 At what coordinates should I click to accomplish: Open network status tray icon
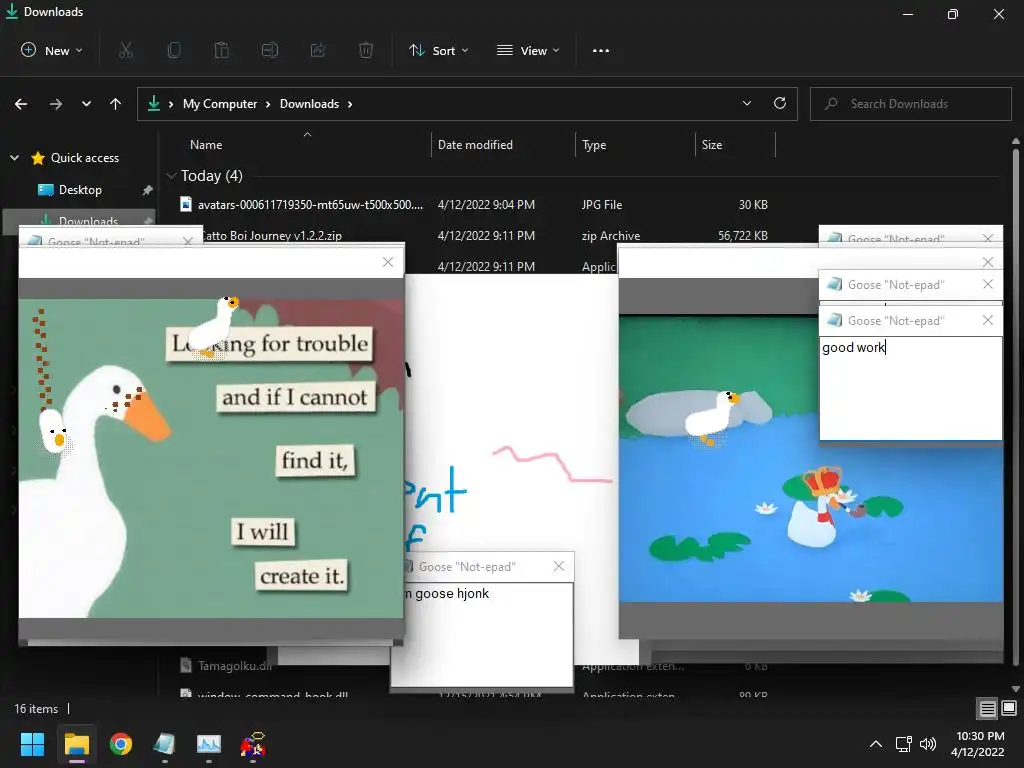point(904,744)
